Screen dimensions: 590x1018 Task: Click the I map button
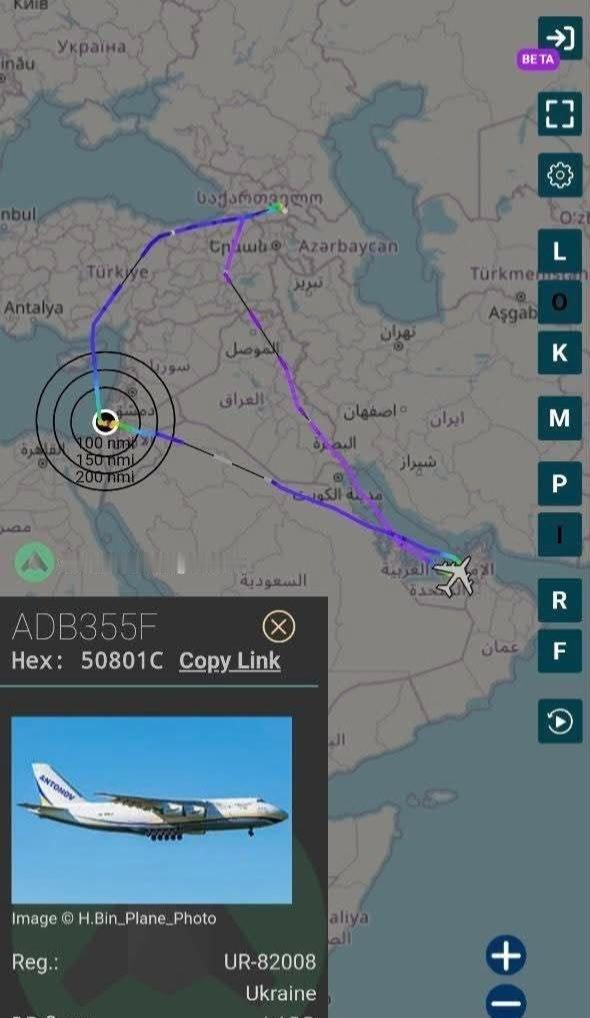pos(559,534)
